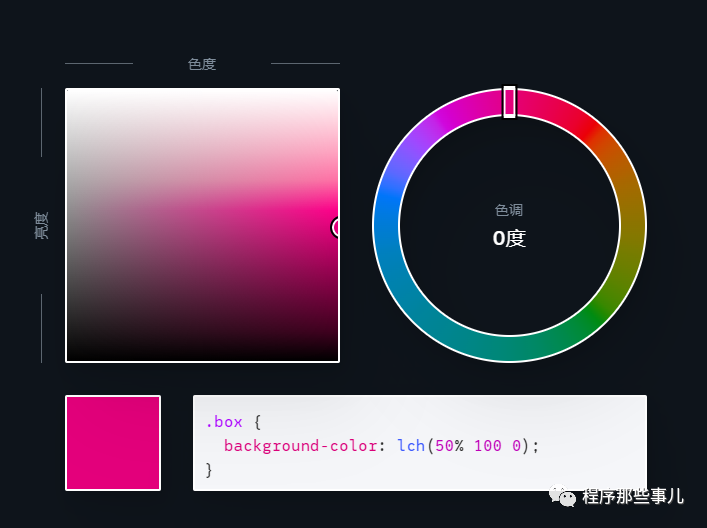Click the round handle on the chroma-lightness square
Viewport: 707px width, 528px height.
[x=337, y=227]
